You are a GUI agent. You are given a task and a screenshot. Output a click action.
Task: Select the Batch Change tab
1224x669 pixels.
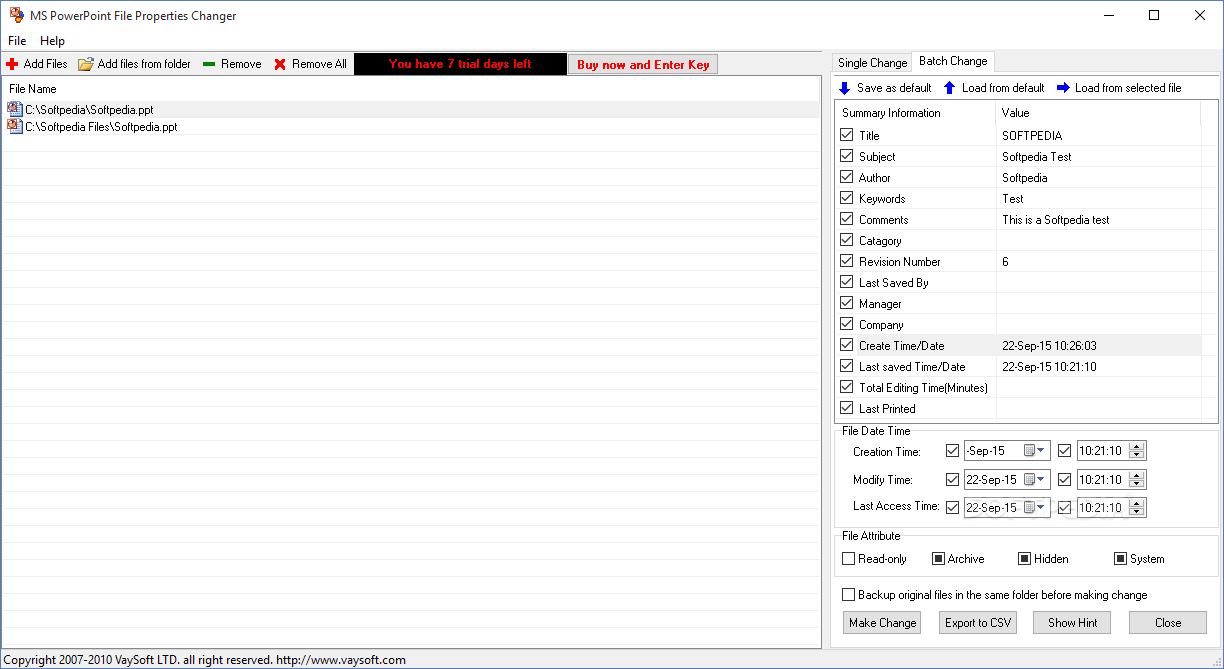[x=953, y=61]
